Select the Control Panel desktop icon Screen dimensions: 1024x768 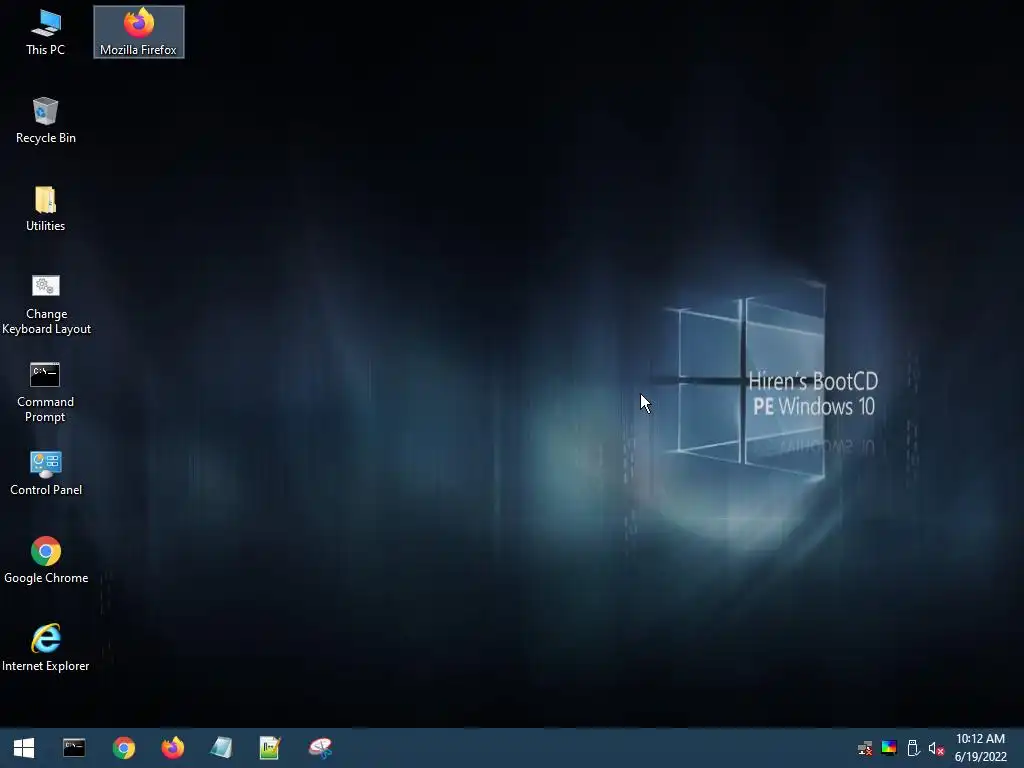point(46,473)
